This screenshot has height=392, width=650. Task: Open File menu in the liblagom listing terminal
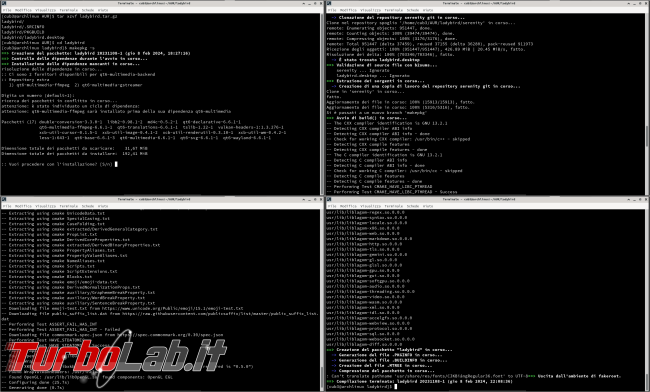click(x=332, y=206)
